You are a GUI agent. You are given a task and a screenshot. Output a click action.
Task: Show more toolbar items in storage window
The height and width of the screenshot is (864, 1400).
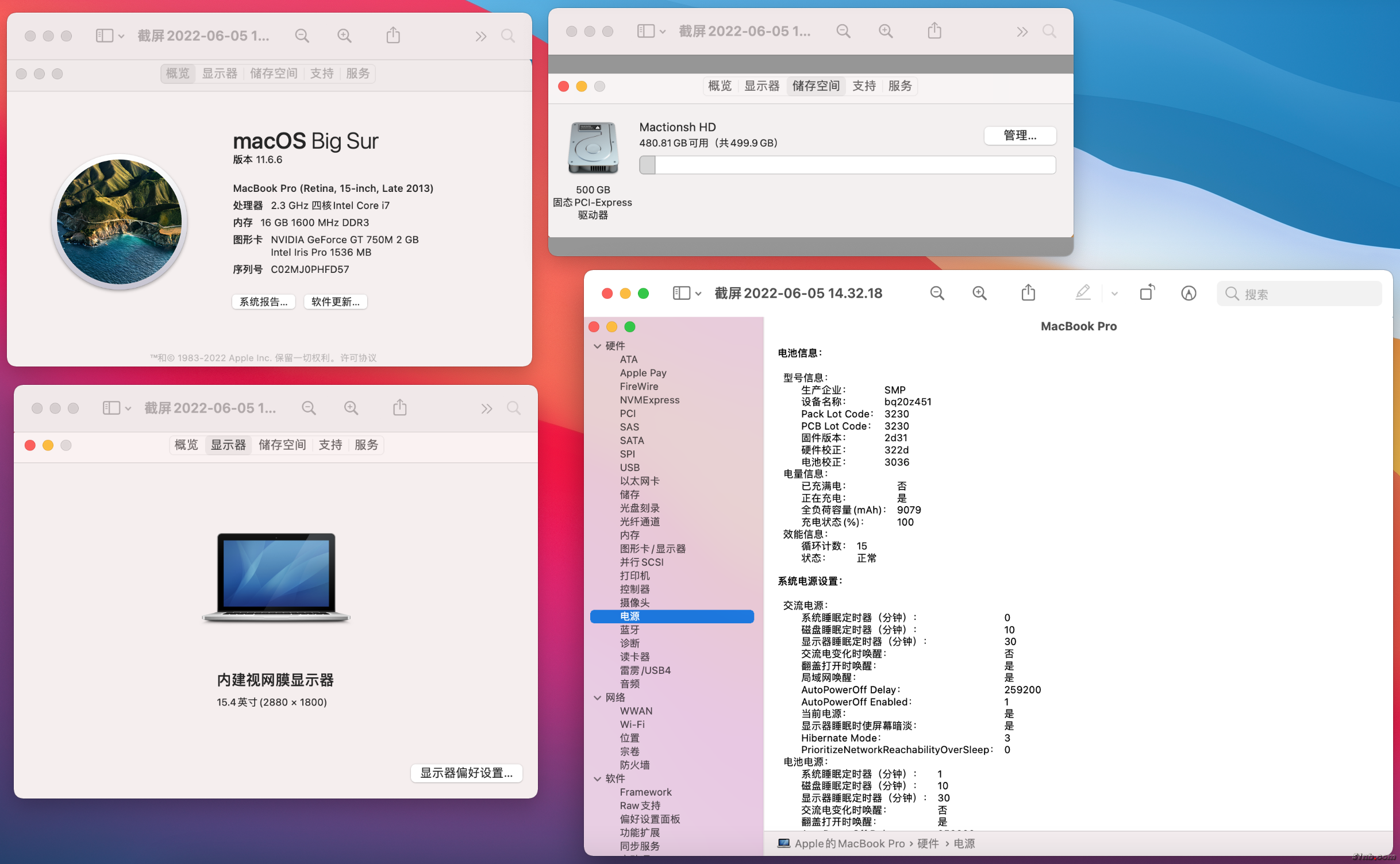pyautogui.click(x=1022, y=32)
